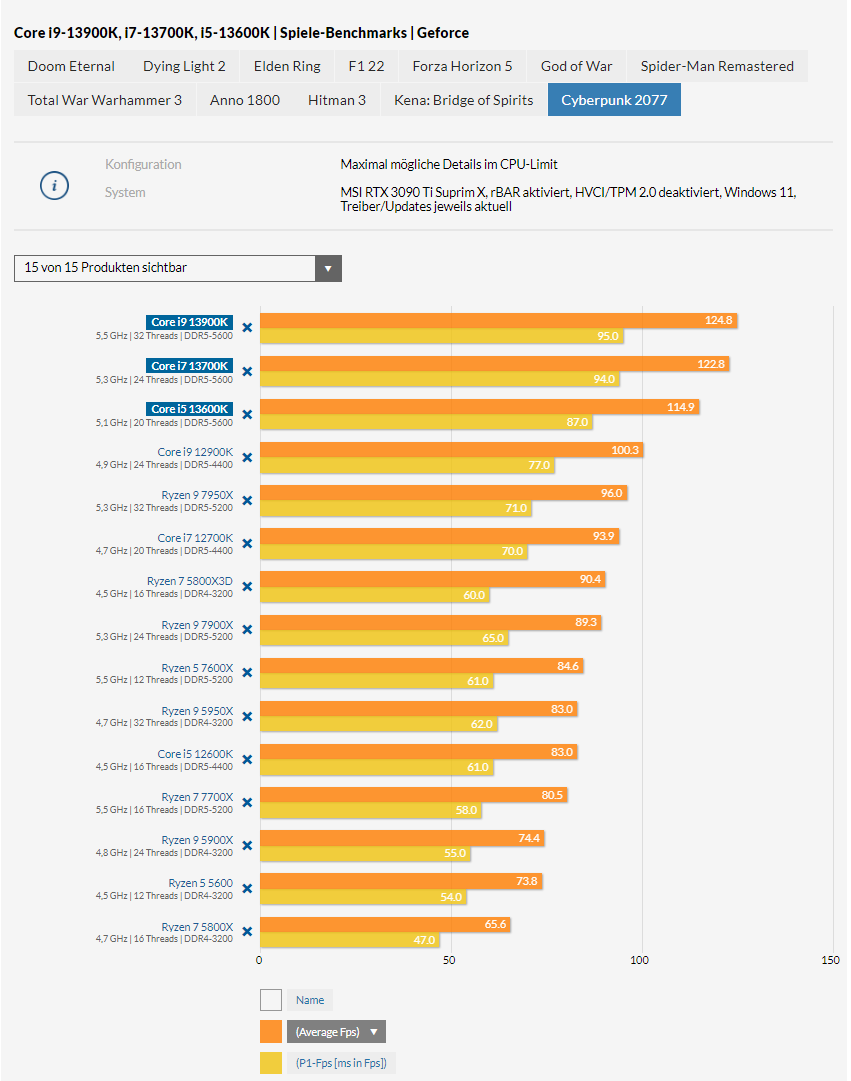Remove Ryzen 5 7600X with its X icon
The height and width of the screenshot is (1081, 851).
247,673
